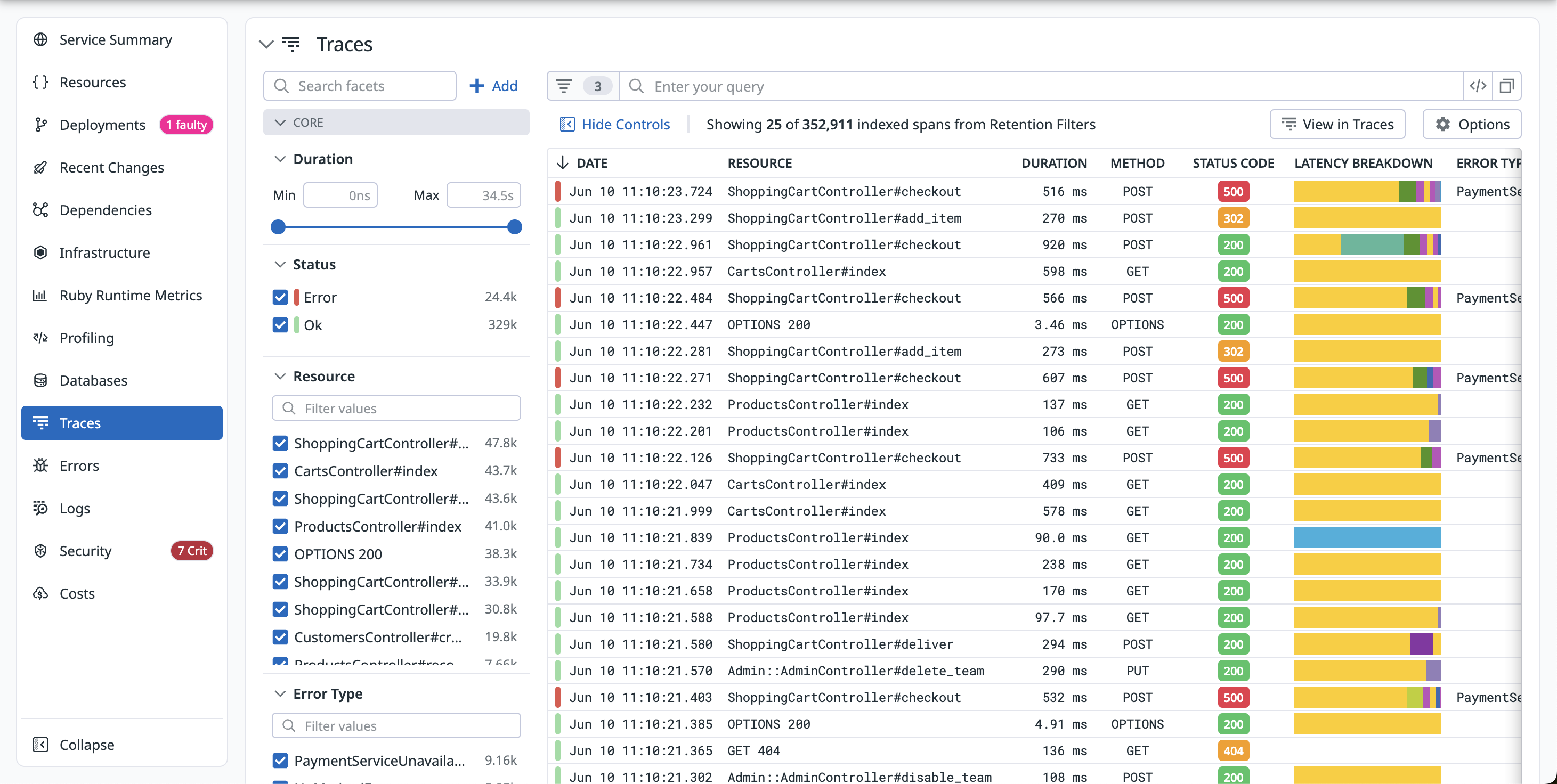Collapse the Resource facet
Image resolution: width=1557 pixels, height=784 pixels.
[280, 377]
